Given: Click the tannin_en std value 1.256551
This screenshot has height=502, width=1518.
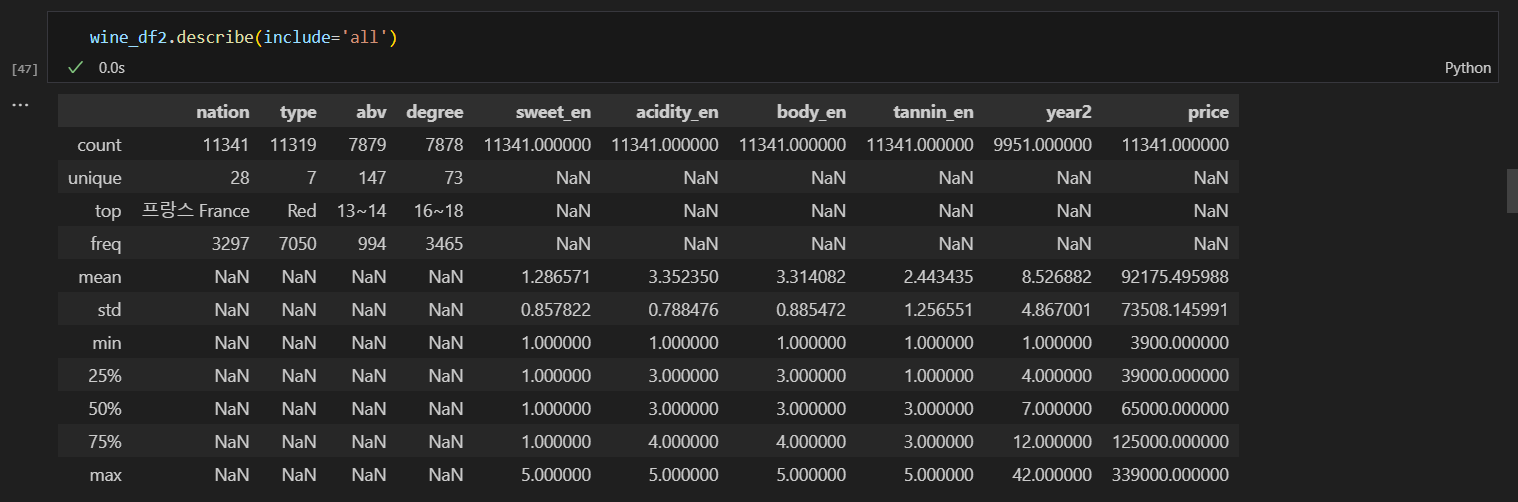Looking at the screenshot, I should pos(939,310).
